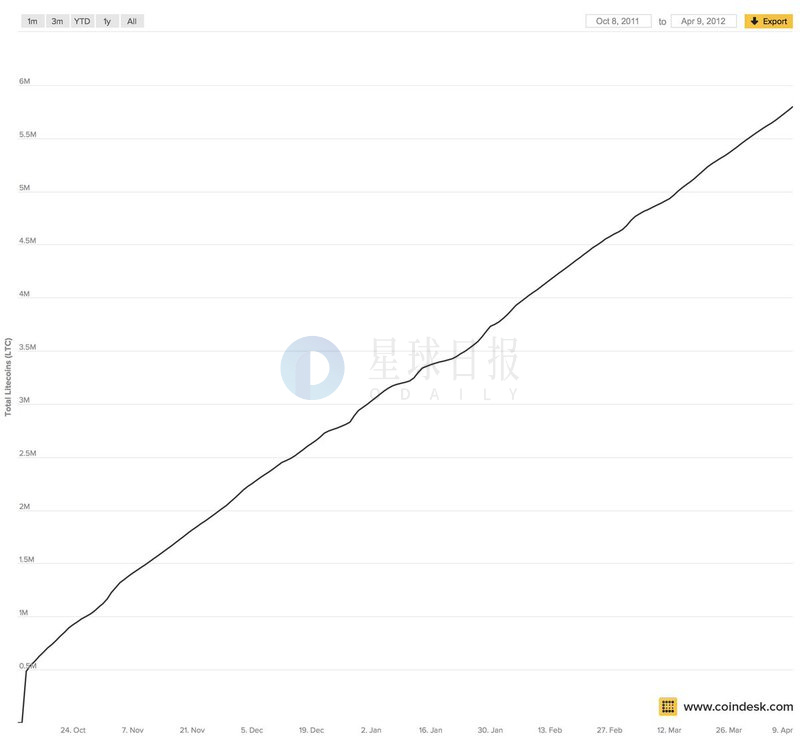
Task: Open the www.coindesk.com link
Action: 738,707
